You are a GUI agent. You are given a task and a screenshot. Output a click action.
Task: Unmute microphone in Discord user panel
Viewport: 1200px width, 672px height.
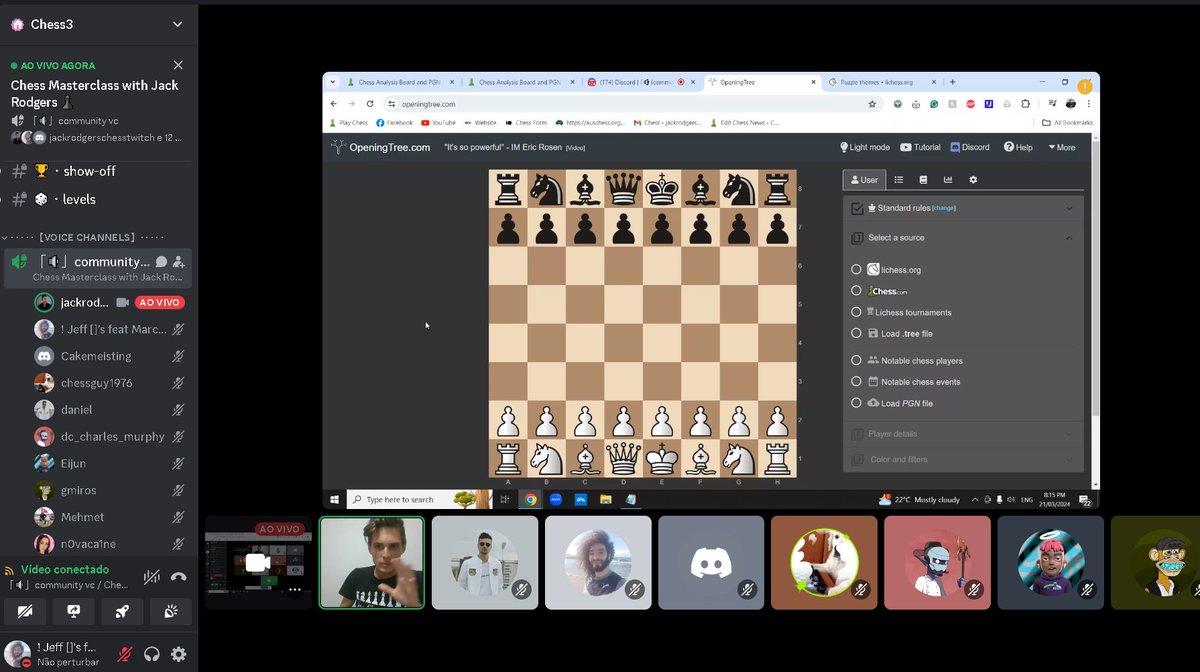click(x=125, y=654)
